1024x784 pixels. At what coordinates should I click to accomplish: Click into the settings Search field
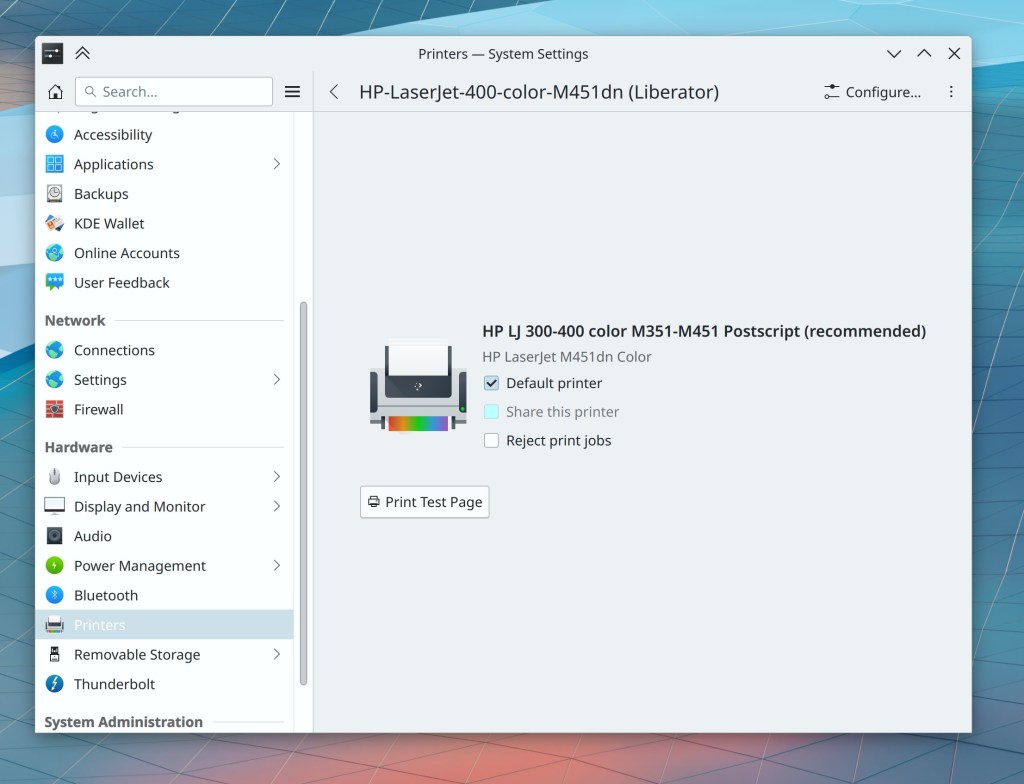(180, 92)
